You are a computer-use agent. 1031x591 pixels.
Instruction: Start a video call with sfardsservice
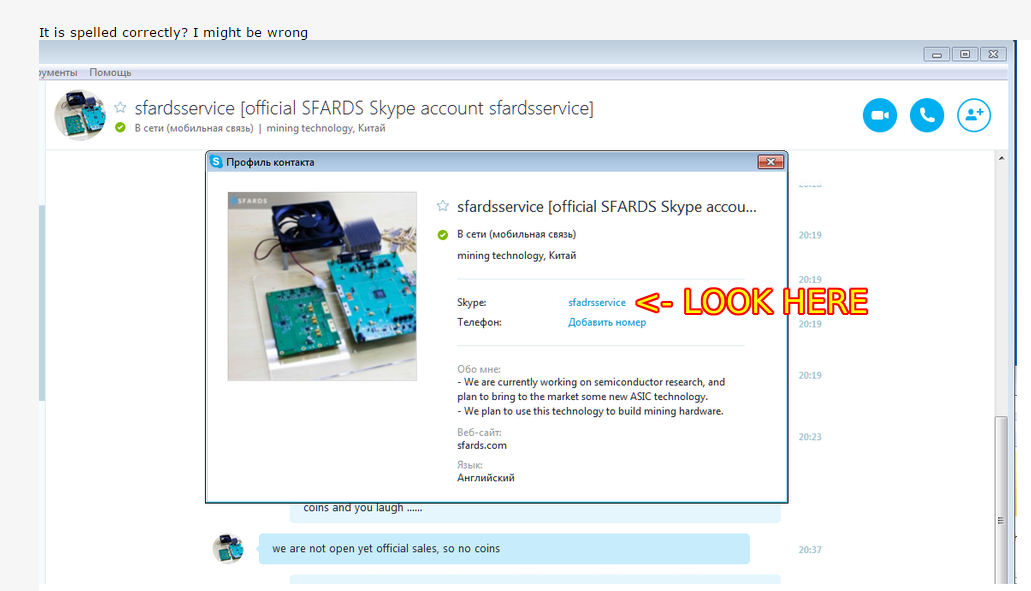[880, 115]
